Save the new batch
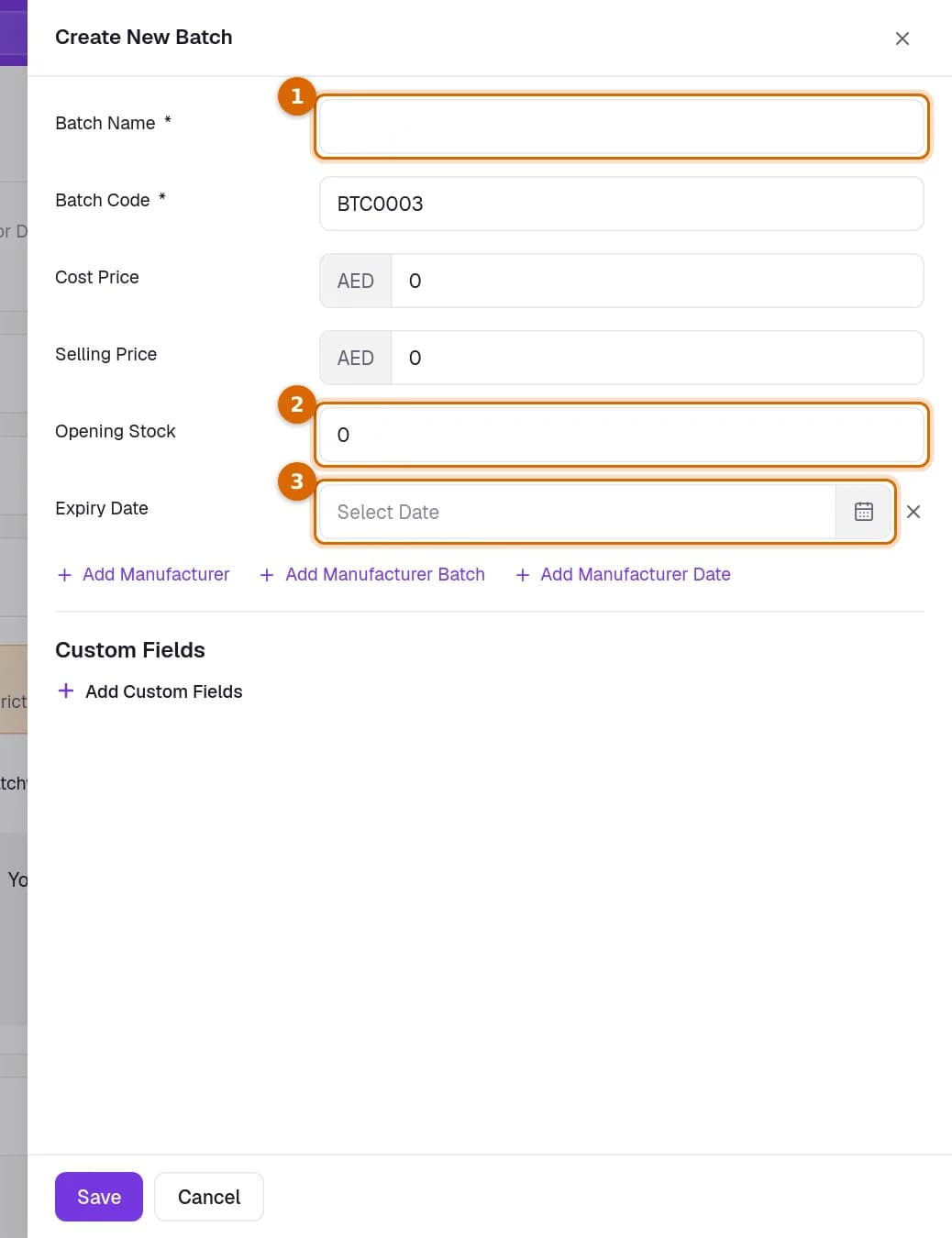 (99, 1197)
